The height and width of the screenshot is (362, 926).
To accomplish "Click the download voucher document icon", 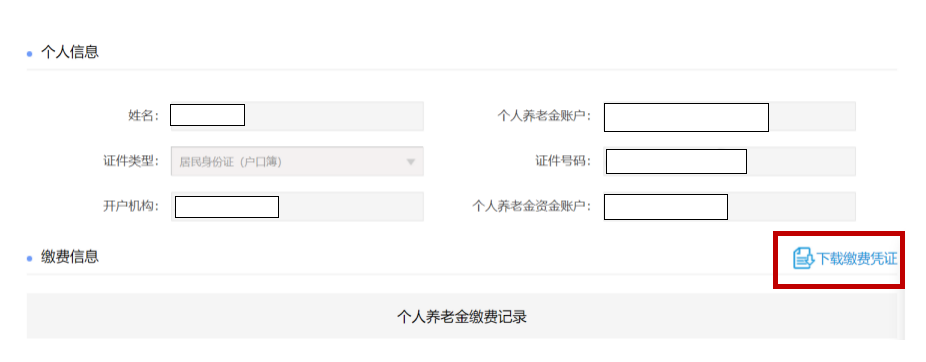I will point(803,259).
